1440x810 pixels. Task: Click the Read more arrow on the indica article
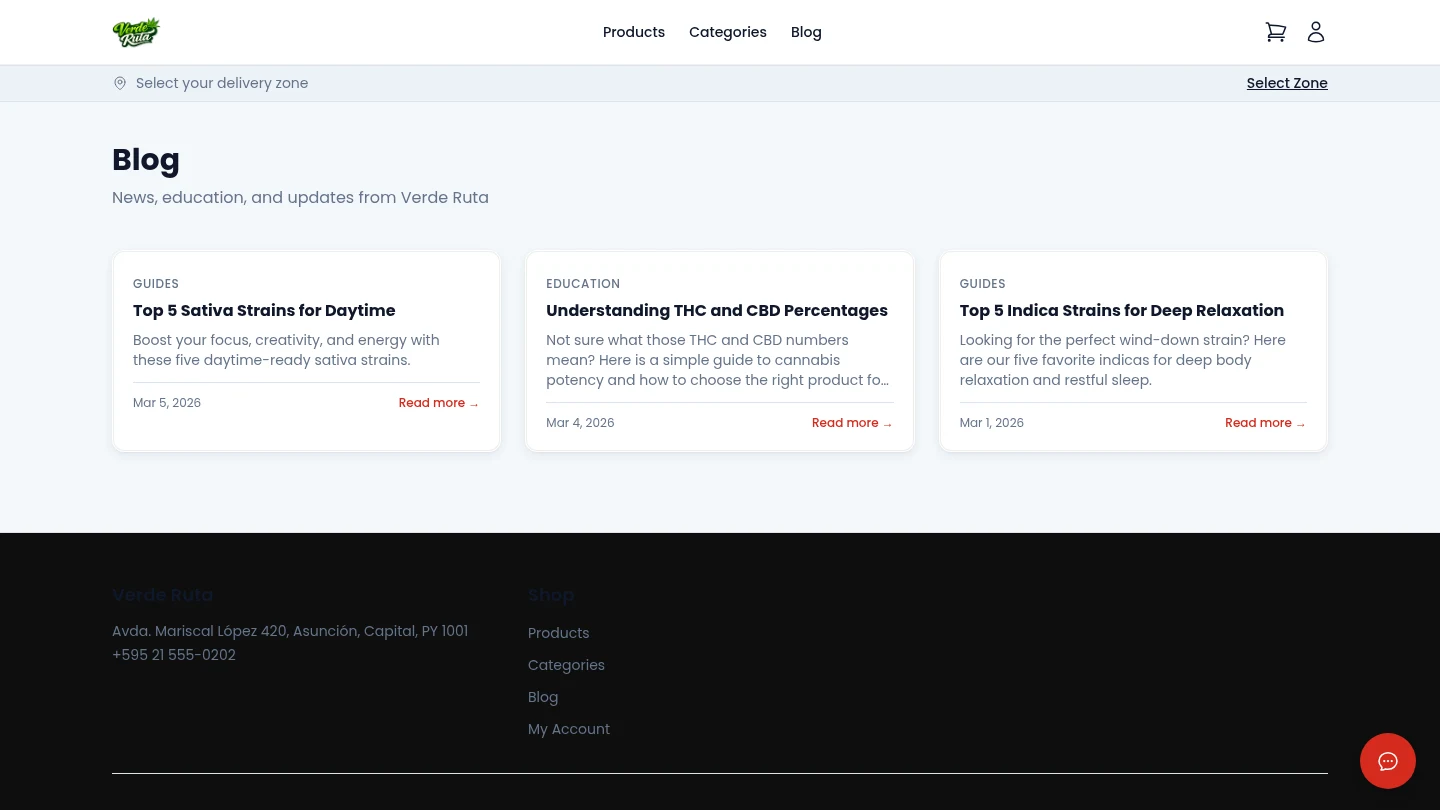pos(1265,423)
